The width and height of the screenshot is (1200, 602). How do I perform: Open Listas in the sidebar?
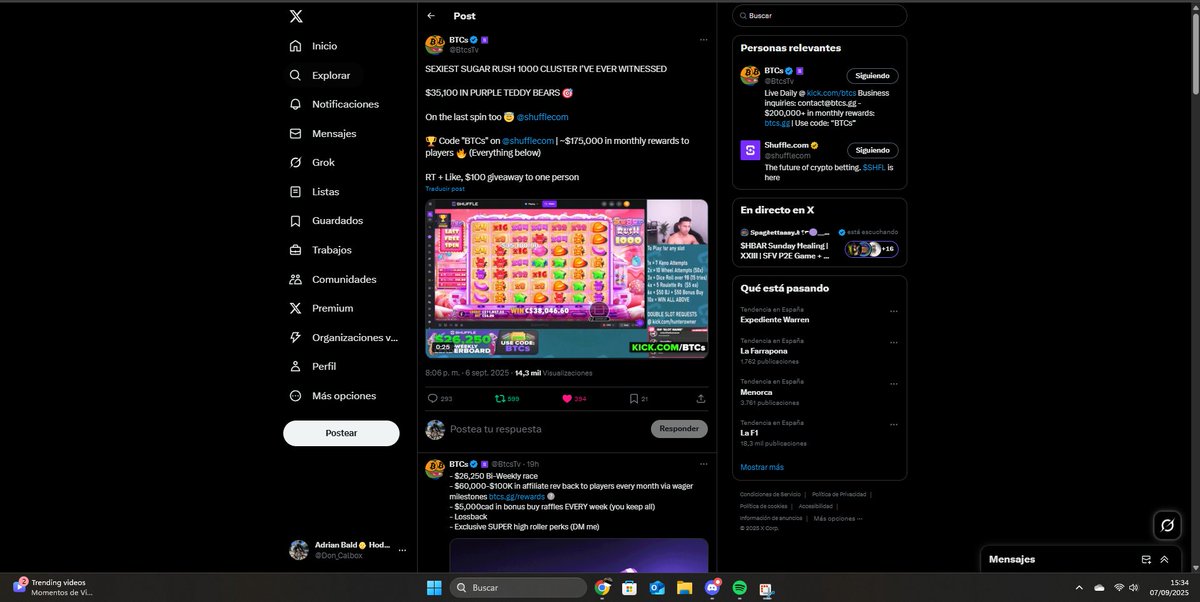point(314,191)
